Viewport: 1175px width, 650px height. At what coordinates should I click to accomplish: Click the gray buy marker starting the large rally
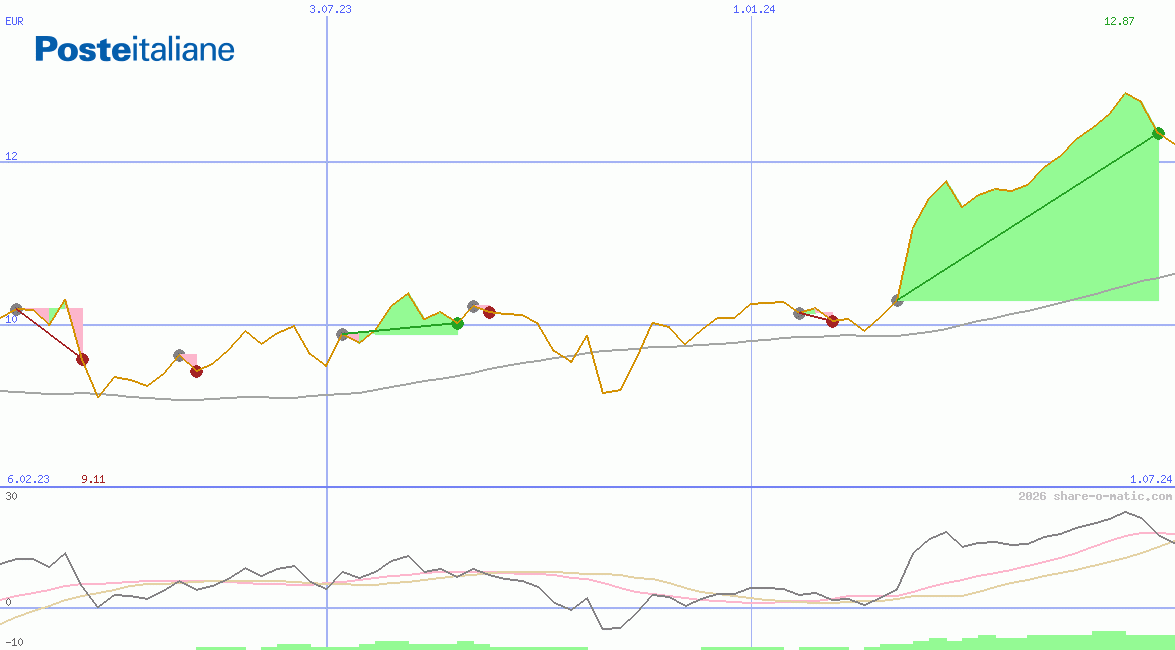point(897,300)
